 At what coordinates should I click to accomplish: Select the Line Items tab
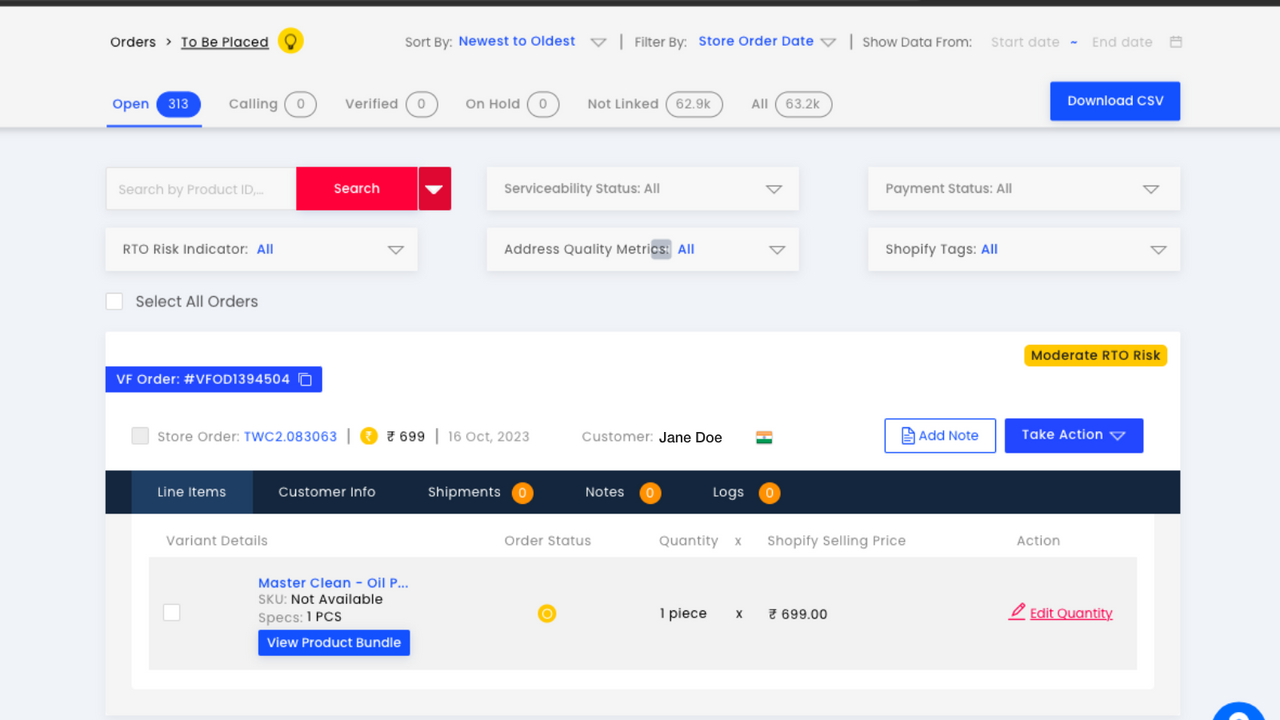tap(192, 492)
